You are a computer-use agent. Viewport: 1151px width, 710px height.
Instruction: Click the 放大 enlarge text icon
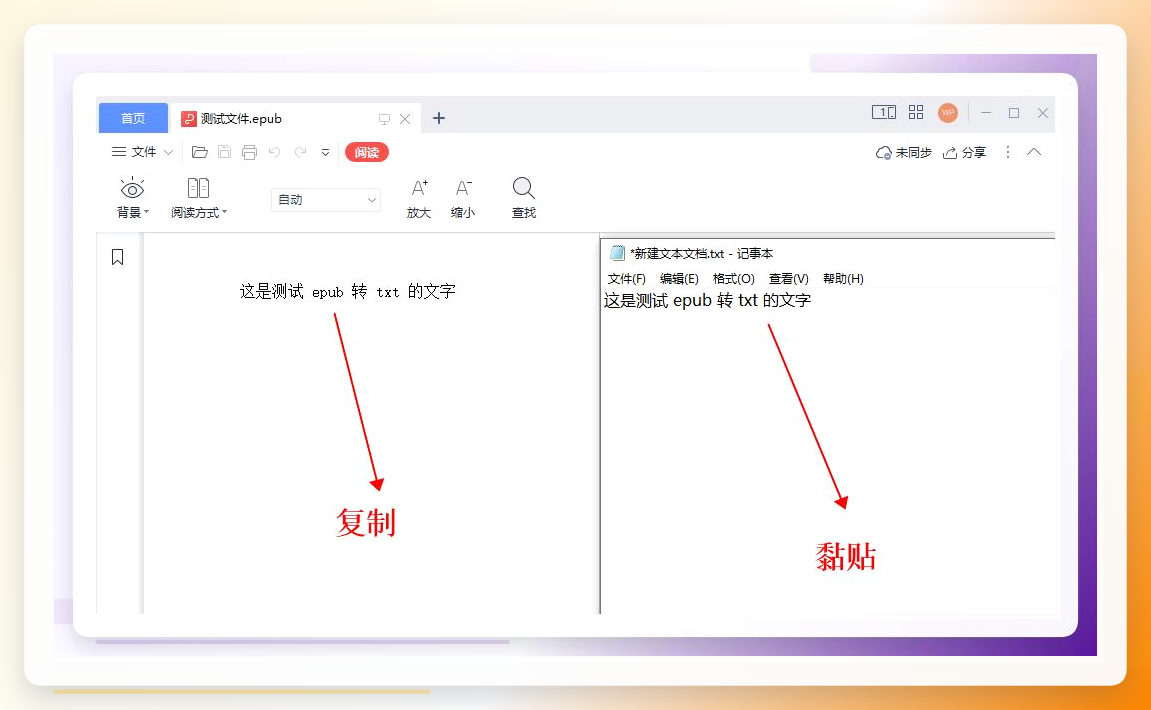419,189
